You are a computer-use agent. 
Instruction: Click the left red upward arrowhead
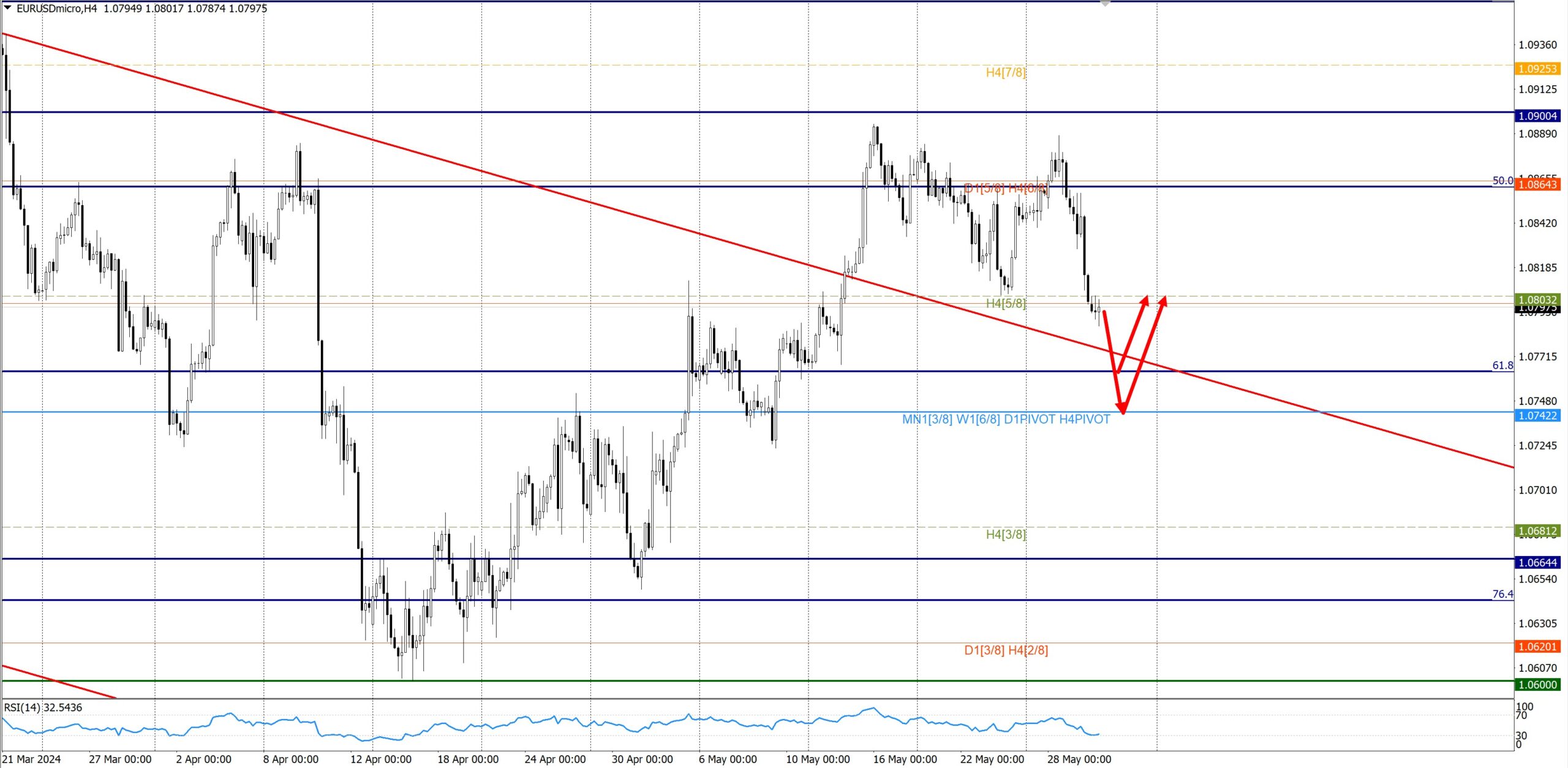1145,299
